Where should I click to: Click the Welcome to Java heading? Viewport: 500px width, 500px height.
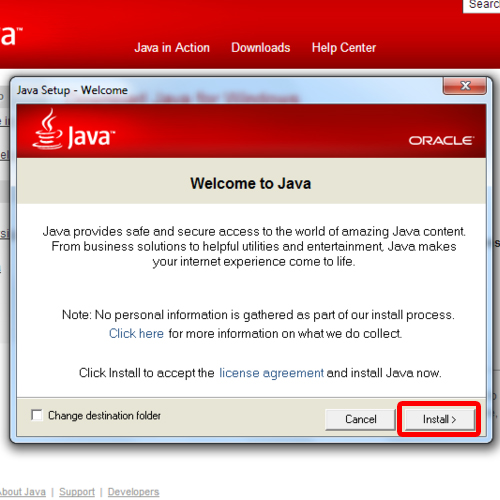tap(251, 183)
